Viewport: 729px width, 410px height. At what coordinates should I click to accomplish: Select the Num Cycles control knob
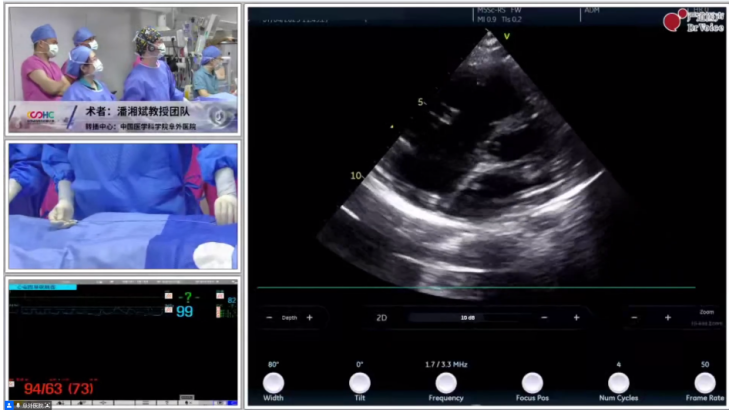coord(619,383)
